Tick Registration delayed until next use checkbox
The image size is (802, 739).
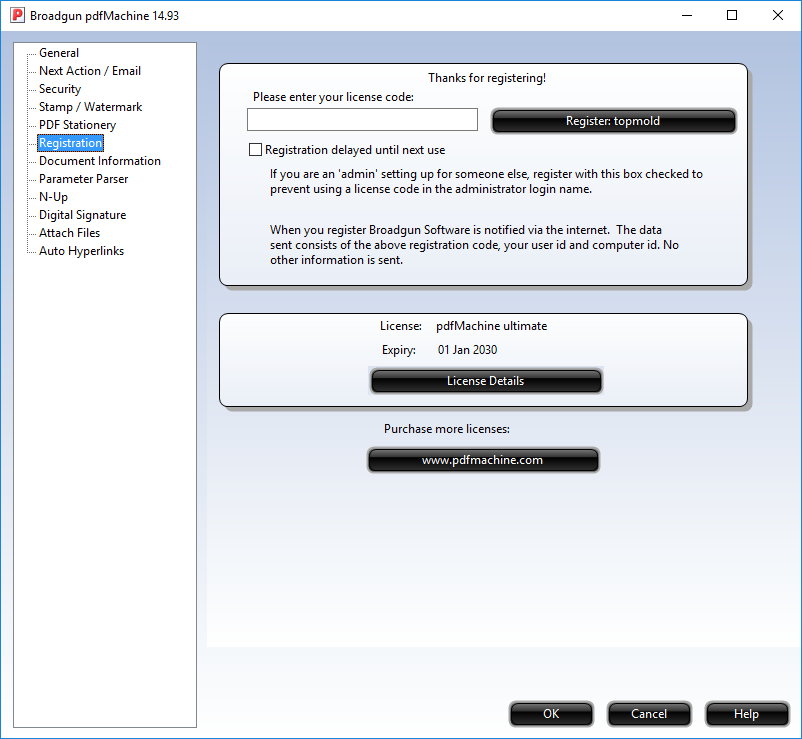pos(255,150)
